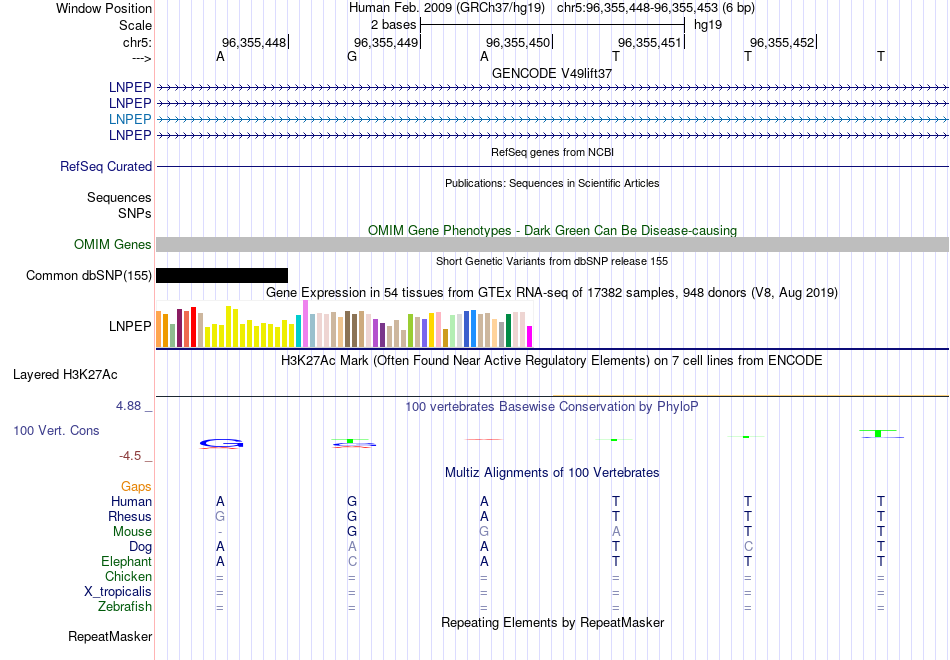Click the G base in chr5 sequence row
950x660 pixels.
click(352, 56)
